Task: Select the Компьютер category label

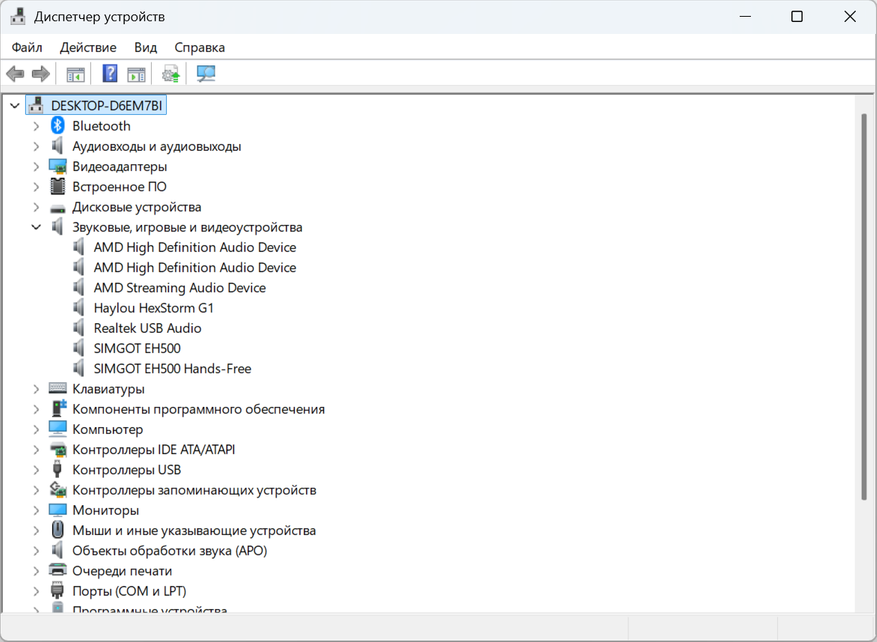Action: (107, 429)
